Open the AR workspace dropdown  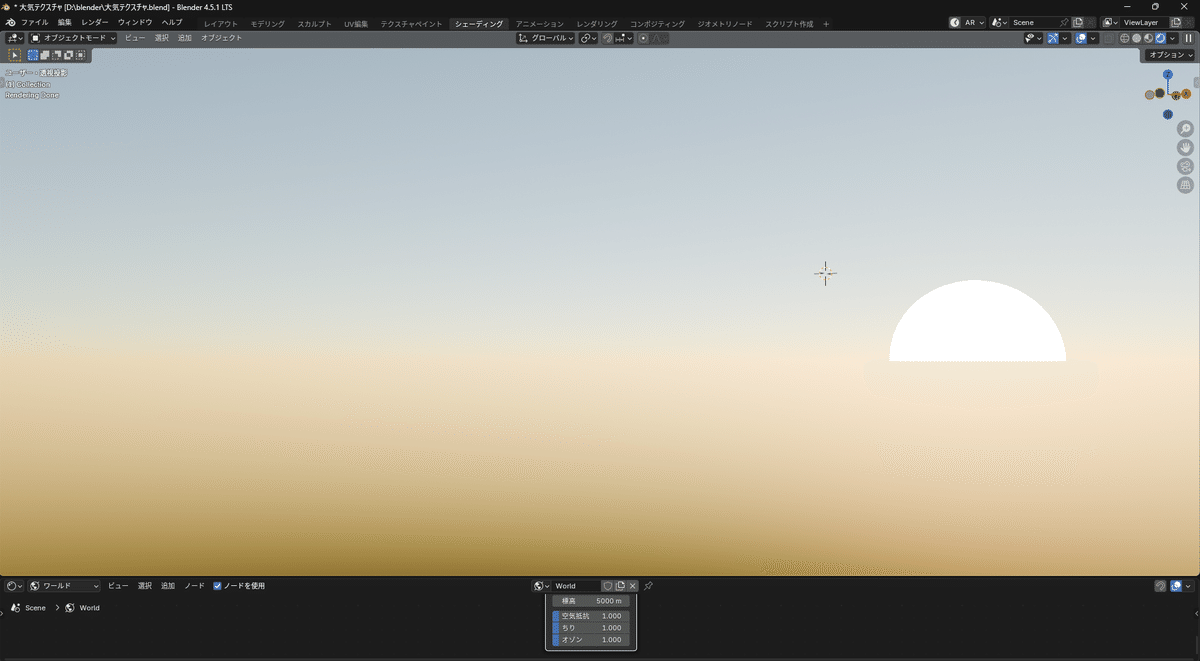(966, 22)
